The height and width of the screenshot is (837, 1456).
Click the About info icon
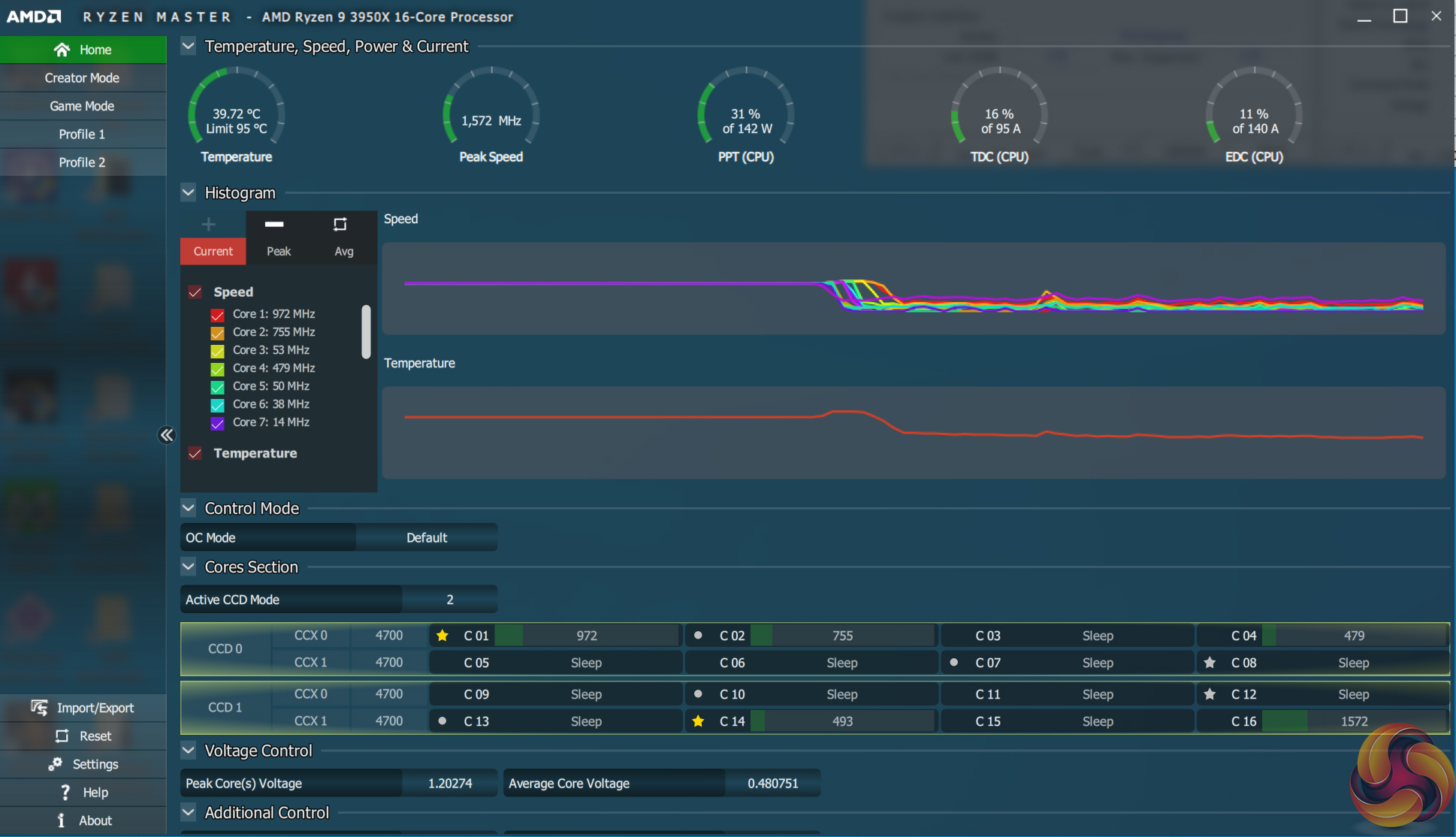pyautogui.click(x=61, y=820)
